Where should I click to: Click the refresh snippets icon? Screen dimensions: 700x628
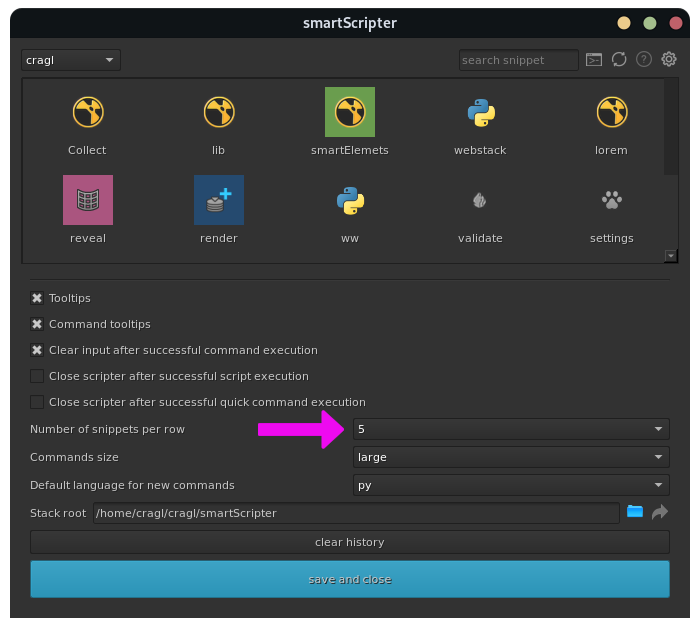[x=619, y=60]
